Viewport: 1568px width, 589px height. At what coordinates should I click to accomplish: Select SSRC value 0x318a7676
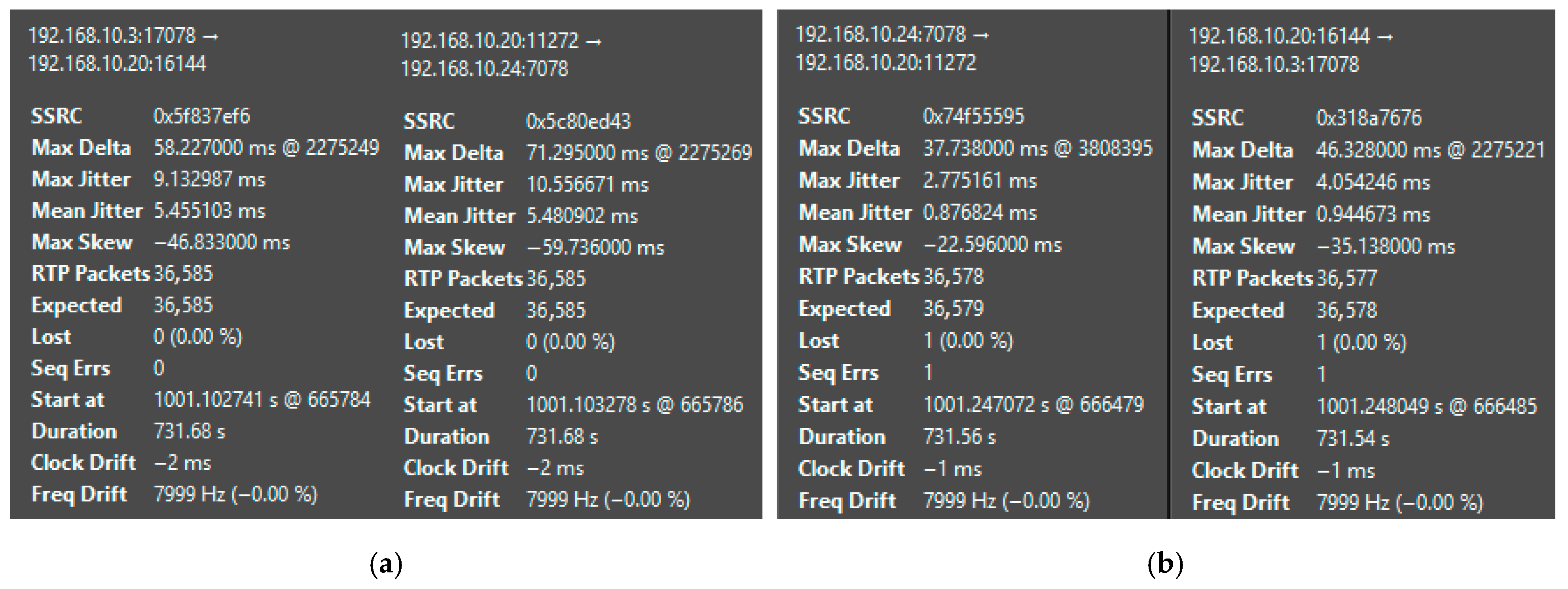pos(1368,118)
